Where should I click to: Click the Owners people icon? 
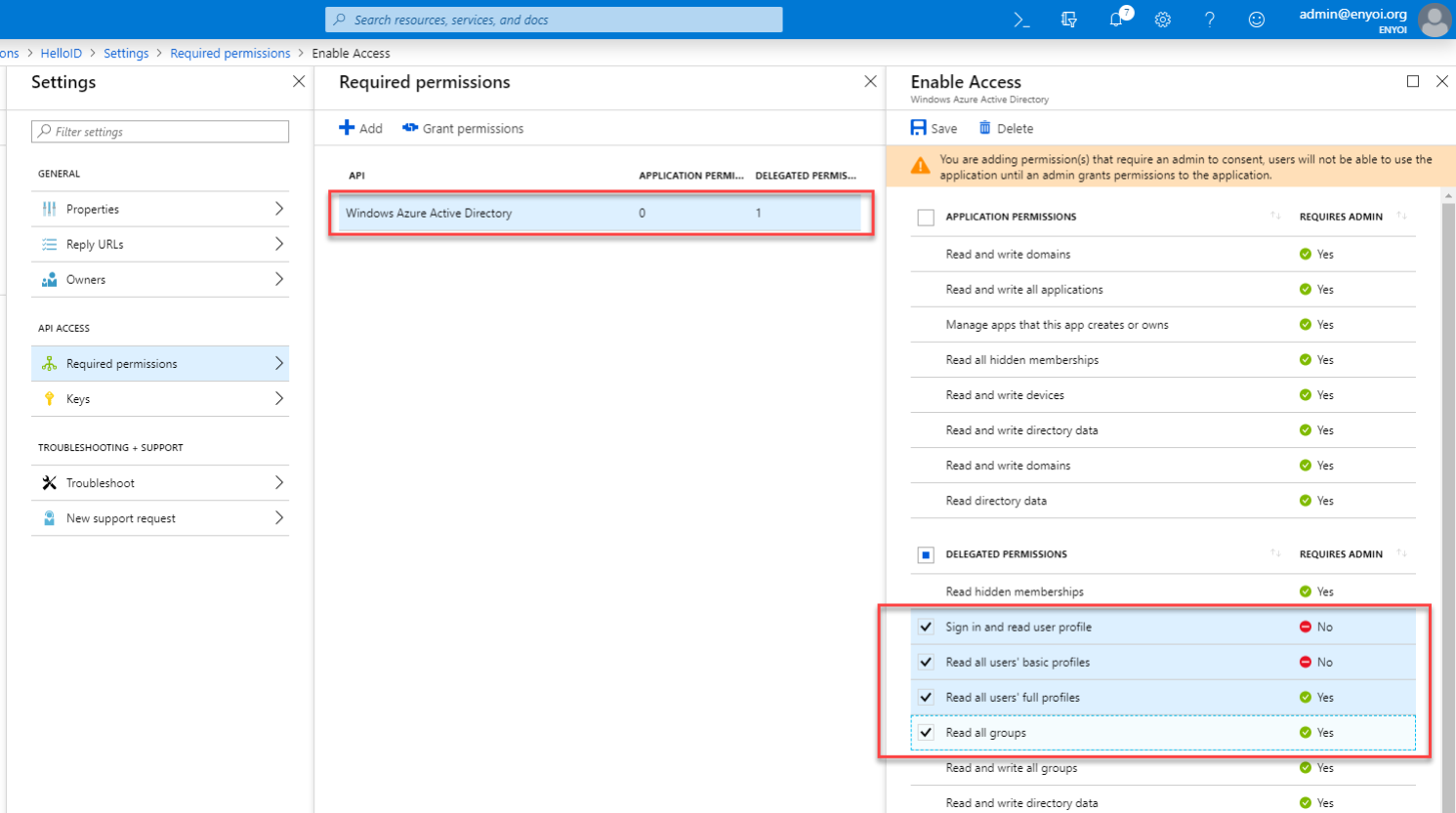pos(49,279)
